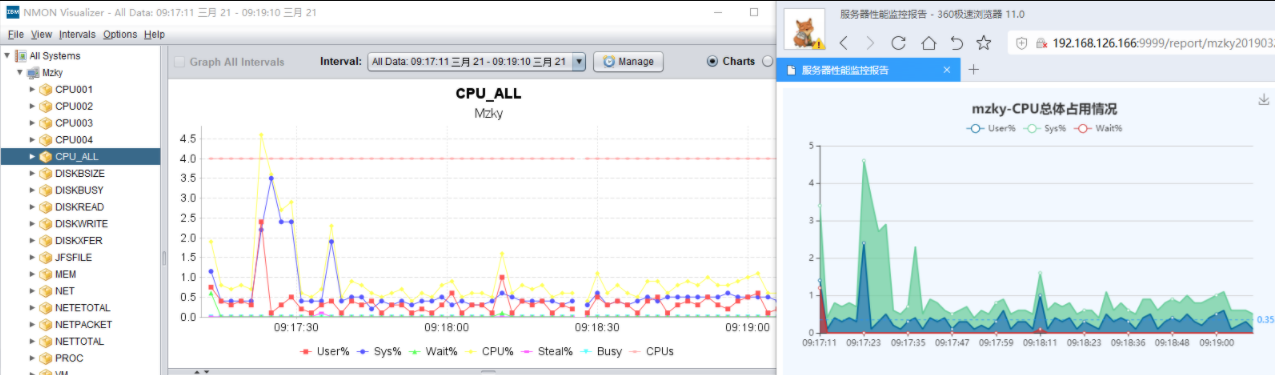Image resolution: width=1275 pixels, height=375 pixels.
Task: Collapse the Mzky tree node
Action: pos(20,73)
